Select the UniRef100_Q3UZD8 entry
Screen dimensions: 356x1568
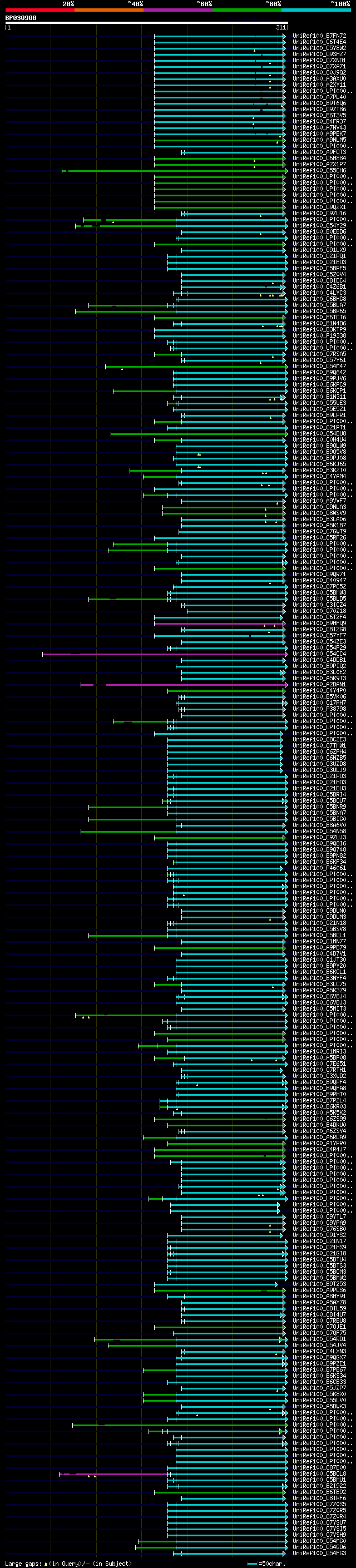[x=319, y=764]
